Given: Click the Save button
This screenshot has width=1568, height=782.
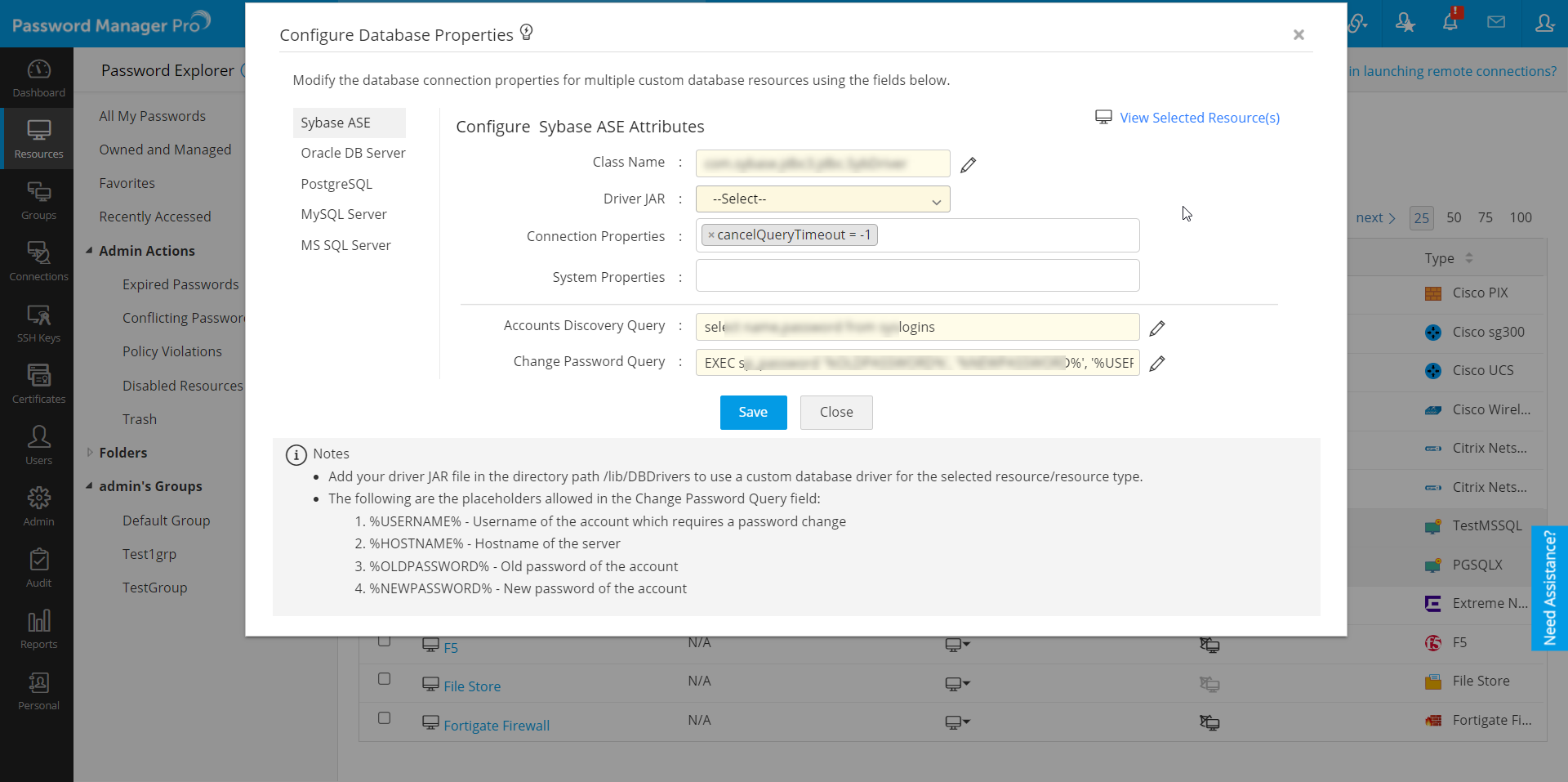Looking at the screenshot, I should click(753, 413).
